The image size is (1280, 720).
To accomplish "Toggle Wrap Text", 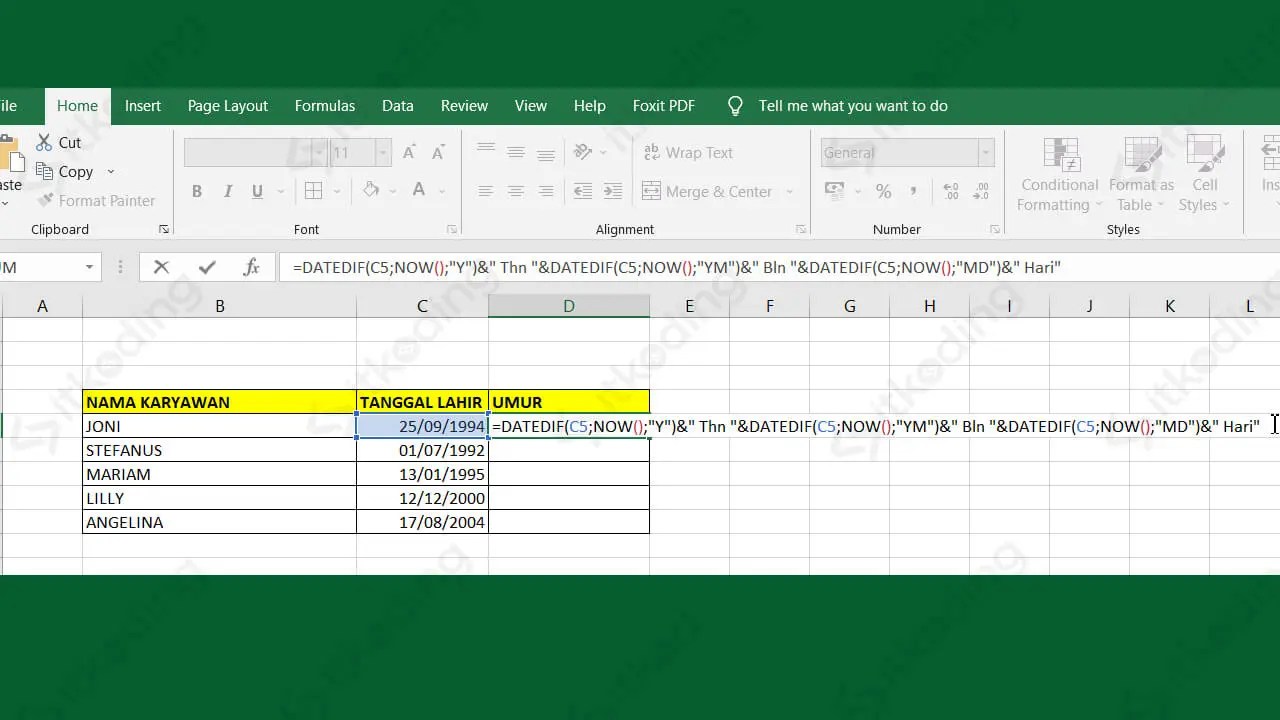I will [x=688, y=152].
